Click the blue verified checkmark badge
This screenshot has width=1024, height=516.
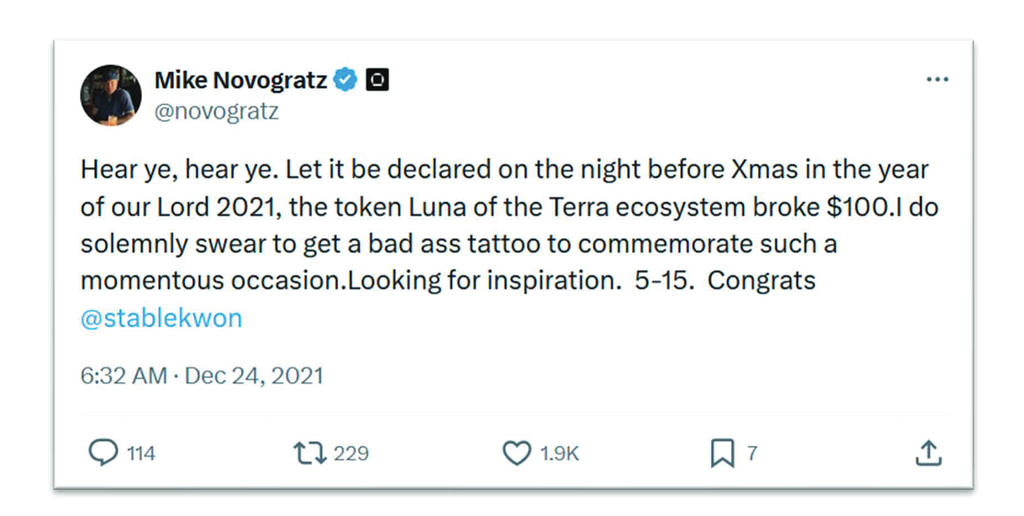coord(345,80)
